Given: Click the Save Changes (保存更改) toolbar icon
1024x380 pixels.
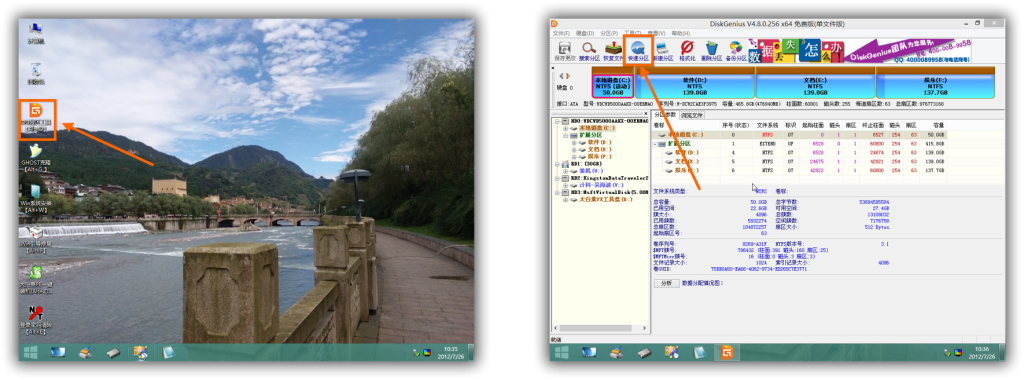Looking at the screenshot, I should [565, 51].
